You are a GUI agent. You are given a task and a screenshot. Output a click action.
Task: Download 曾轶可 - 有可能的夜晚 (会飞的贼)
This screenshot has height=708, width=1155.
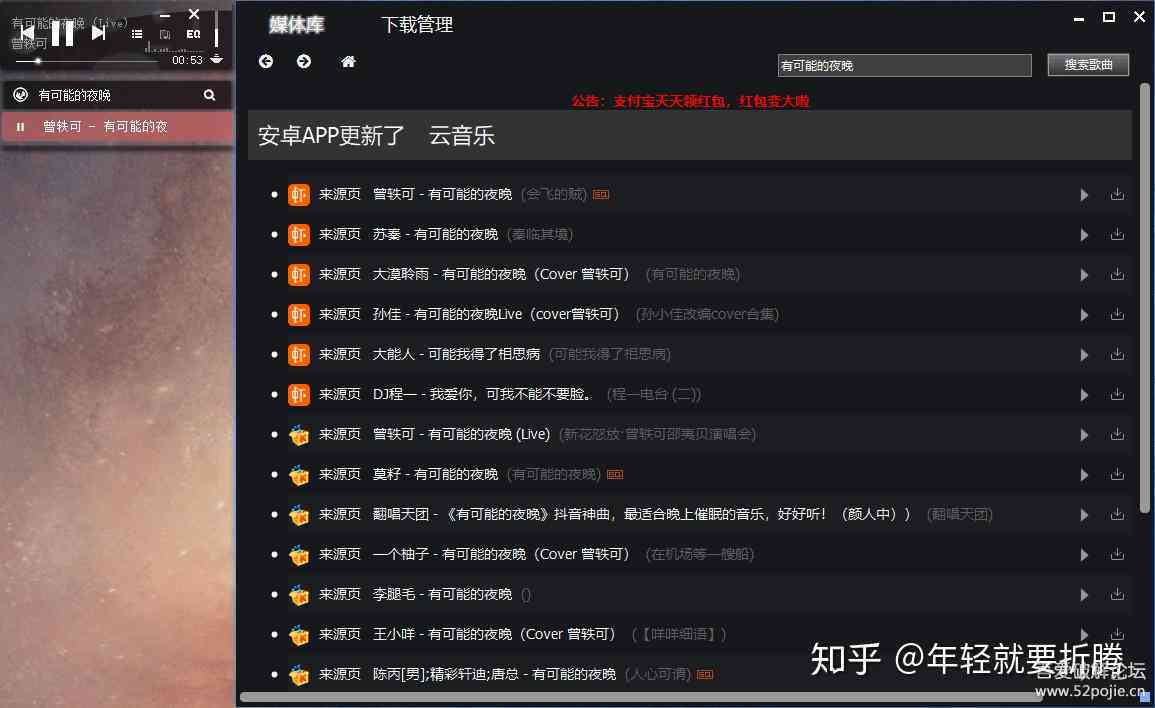[1117, 194]
